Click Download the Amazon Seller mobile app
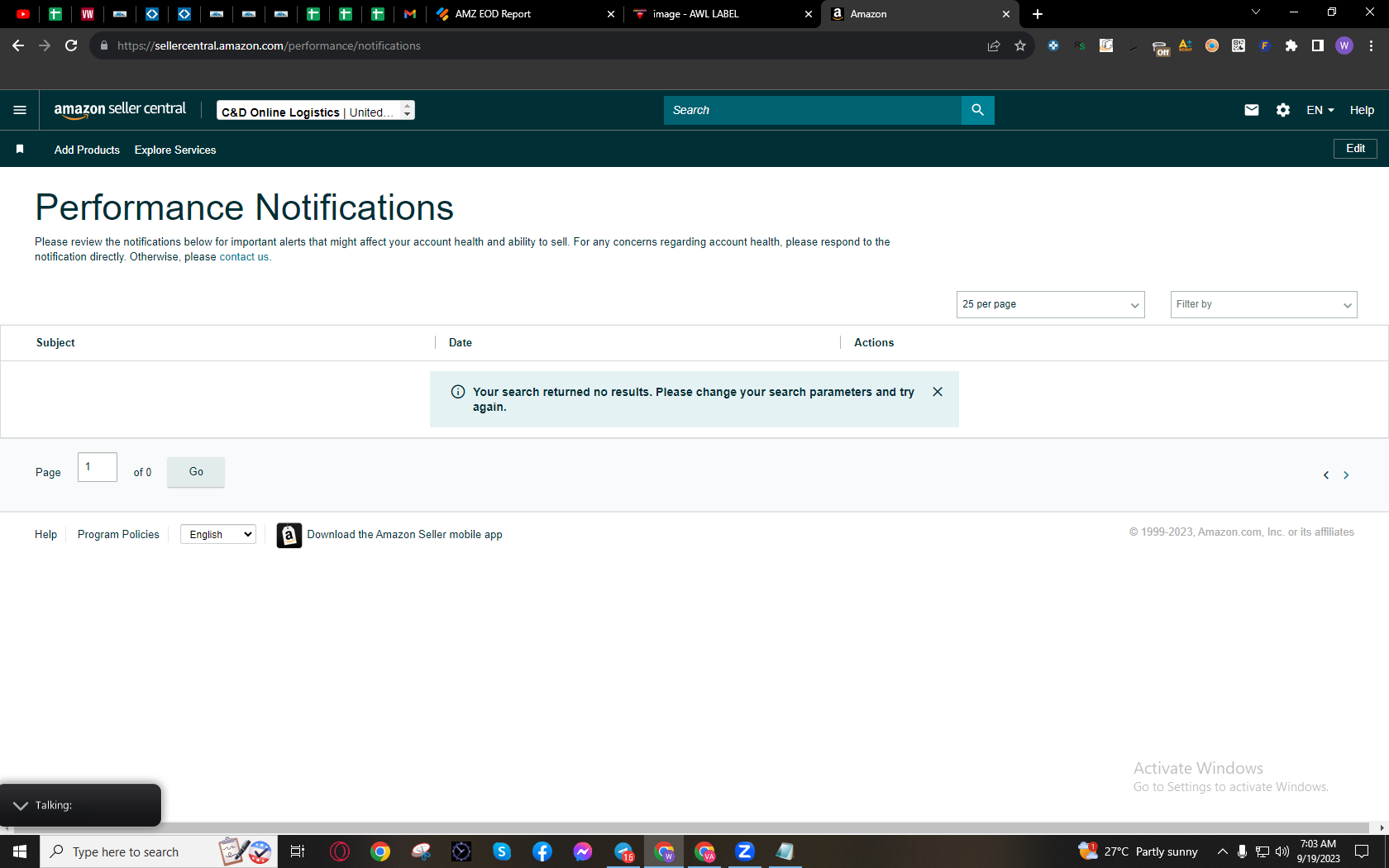 (405, 535)
